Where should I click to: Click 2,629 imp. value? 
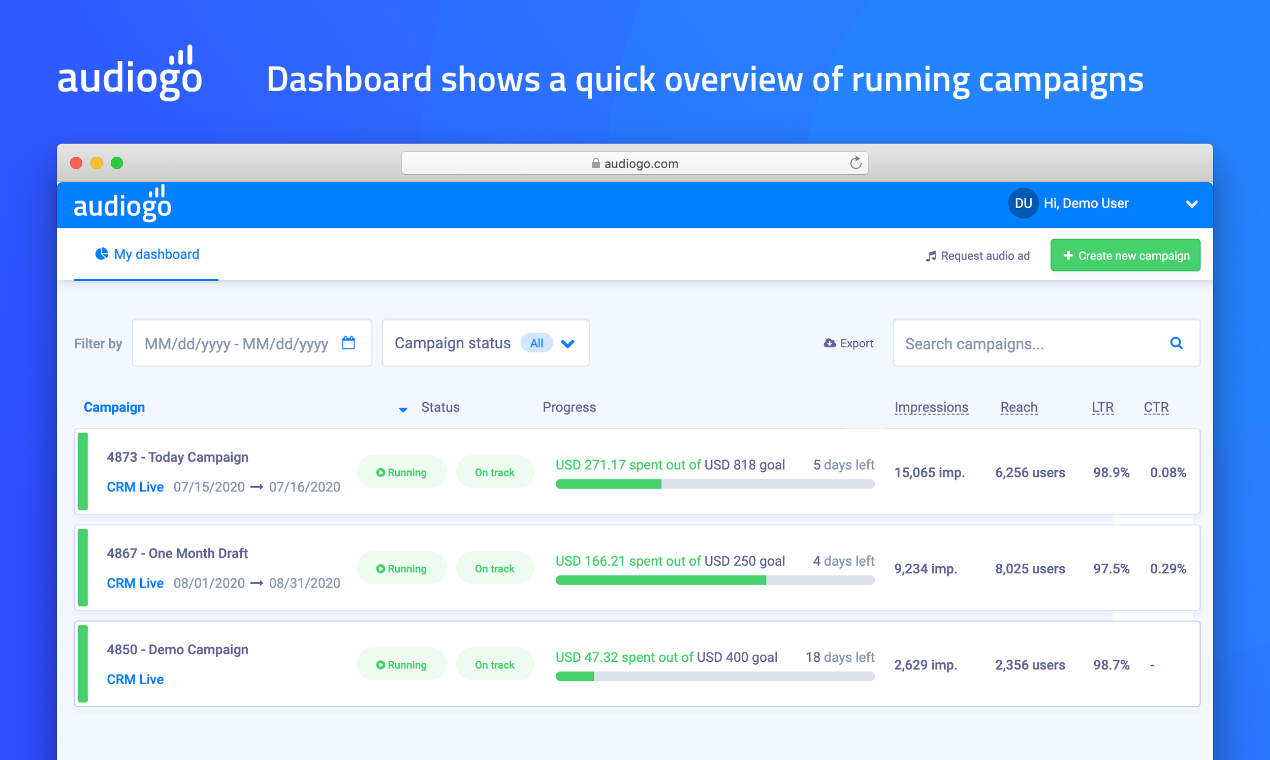926,664
